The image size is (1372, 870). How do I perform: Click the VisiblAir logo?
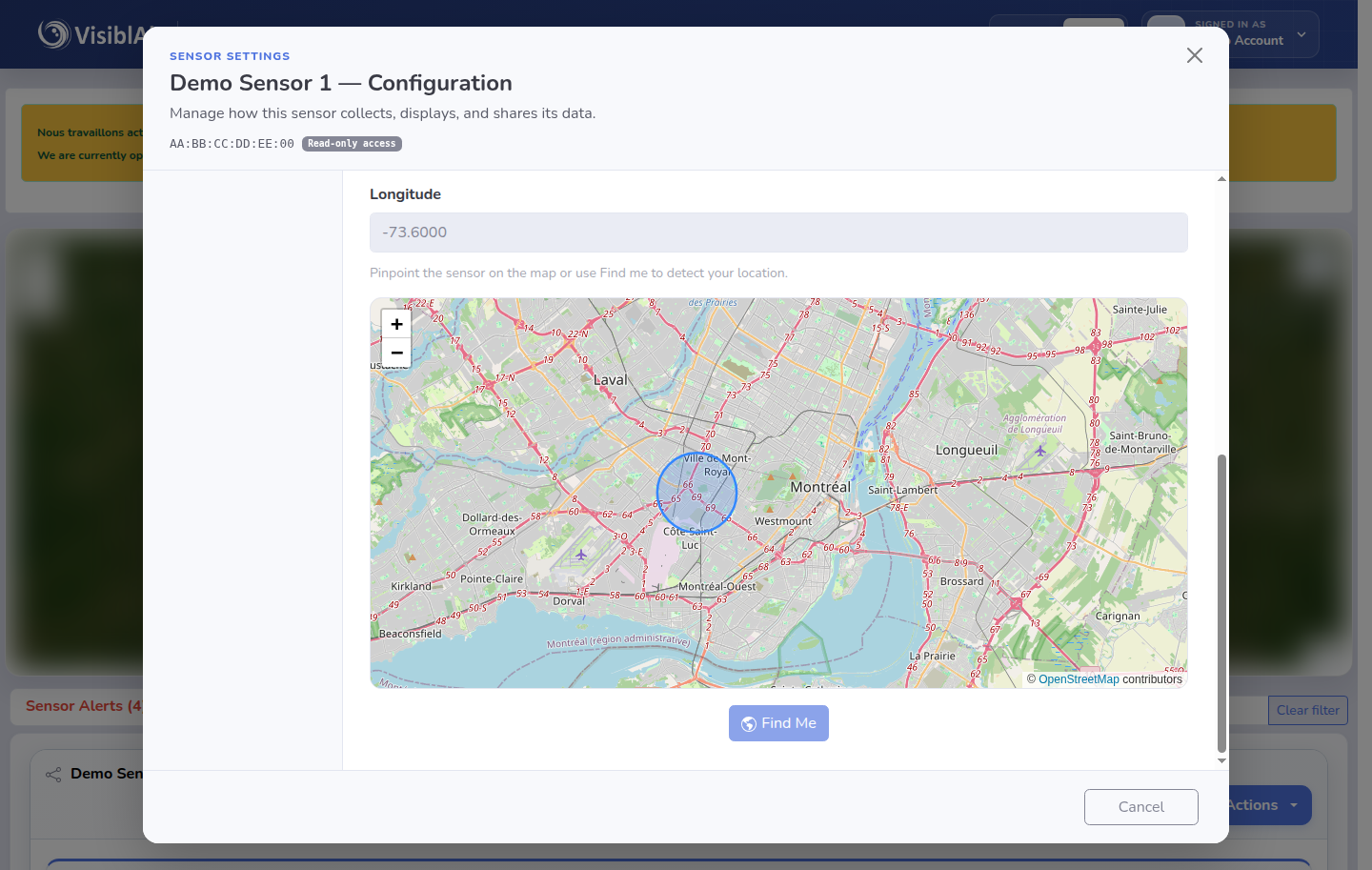click(92, 35)
